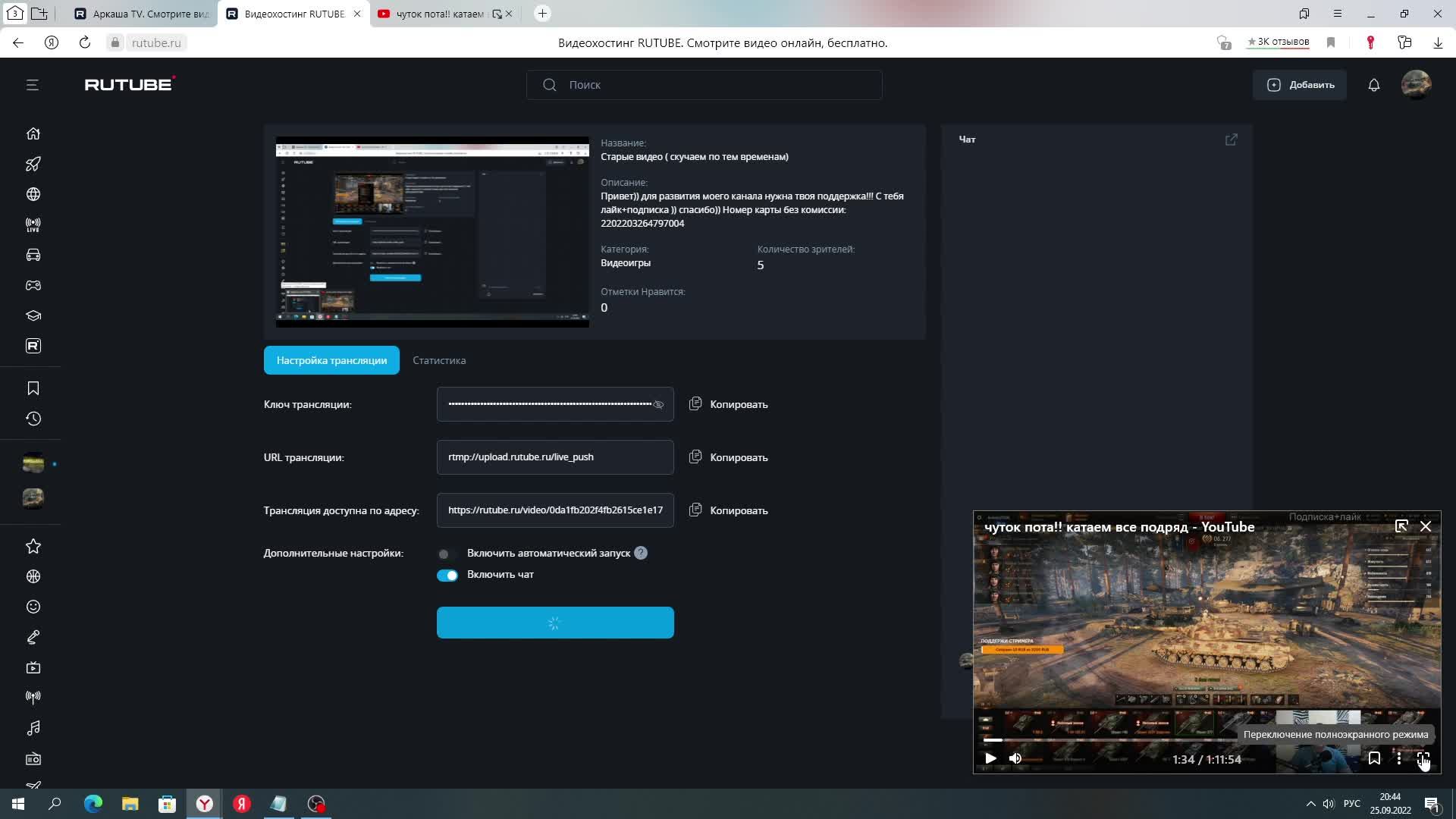Open the more options menu in the mini player
The image size is (1456, 819).
(1398, 758)
